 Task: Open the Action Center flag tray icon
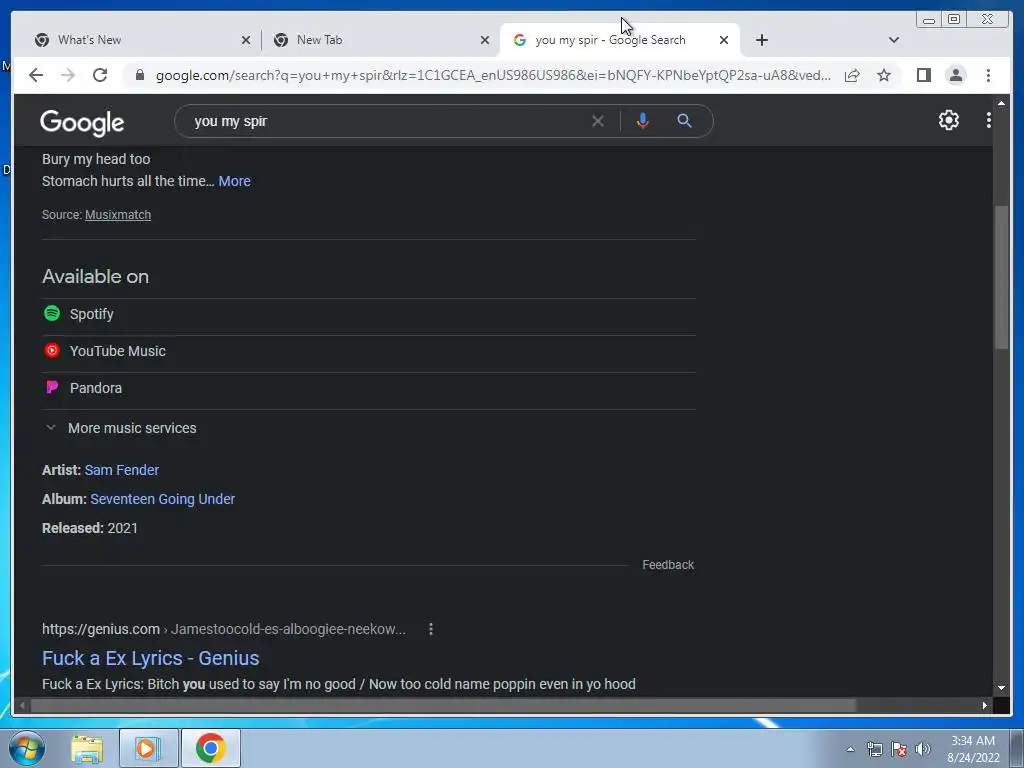point(899,749)
